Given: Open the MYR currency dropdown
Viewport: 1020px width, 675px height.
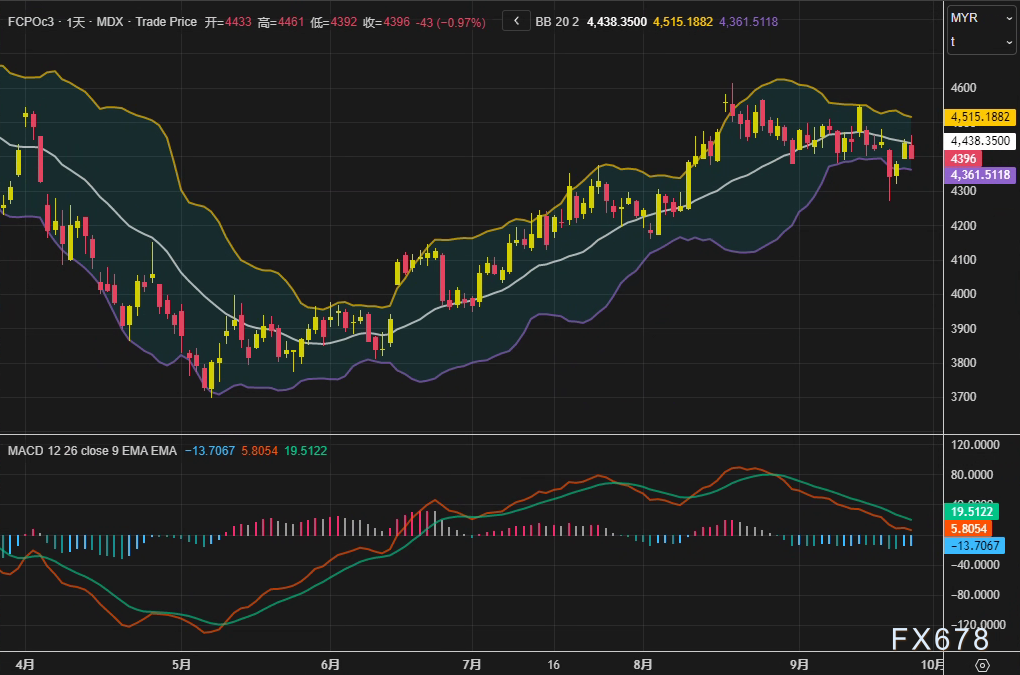Looking at the screenshot, I should tap(981, 18).
